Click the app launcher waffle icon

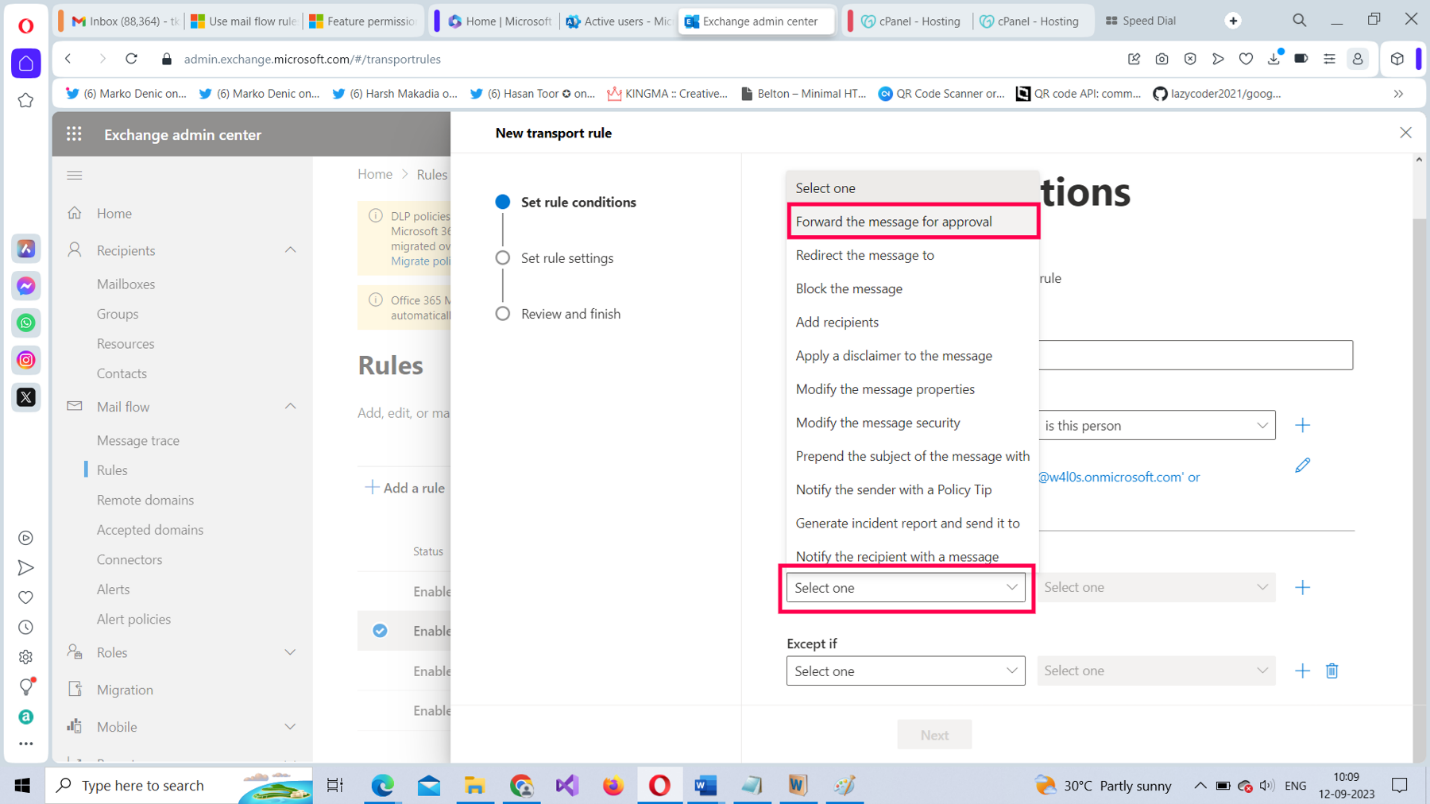(74, 134)
